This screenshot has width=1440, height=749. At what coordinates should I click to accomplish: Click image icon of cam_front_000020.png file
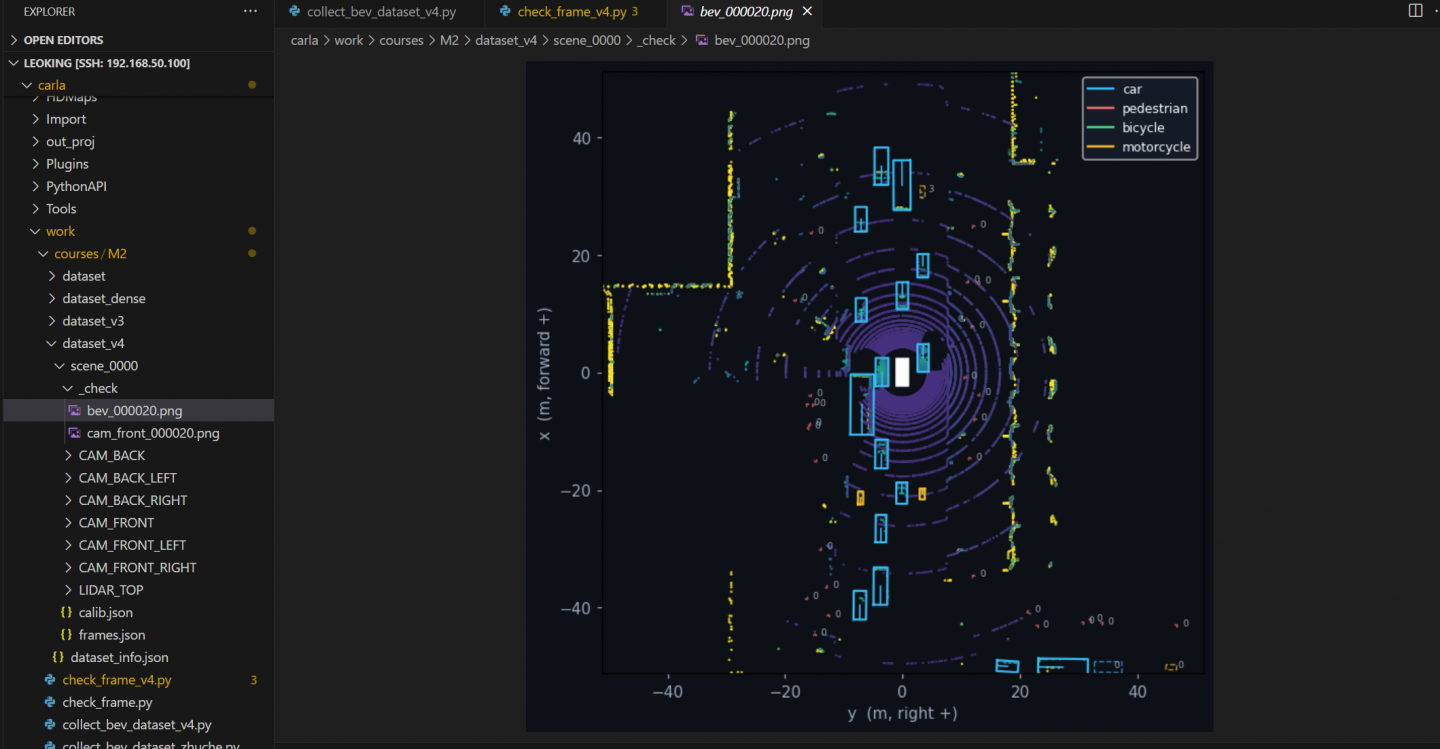click(x=75, y=433)
